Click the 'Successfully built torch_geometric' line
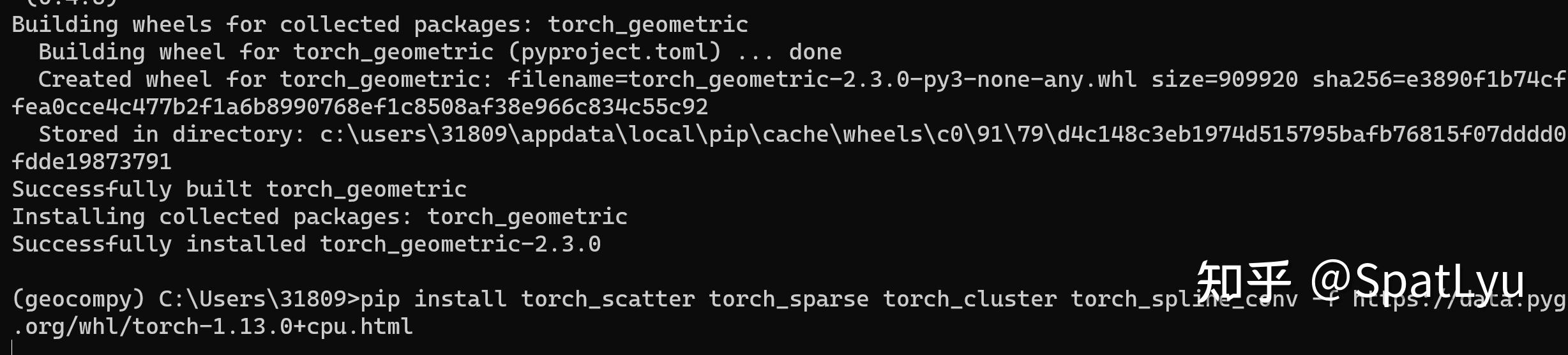Viewport: 1568px width, 355px height. (239, 190)
